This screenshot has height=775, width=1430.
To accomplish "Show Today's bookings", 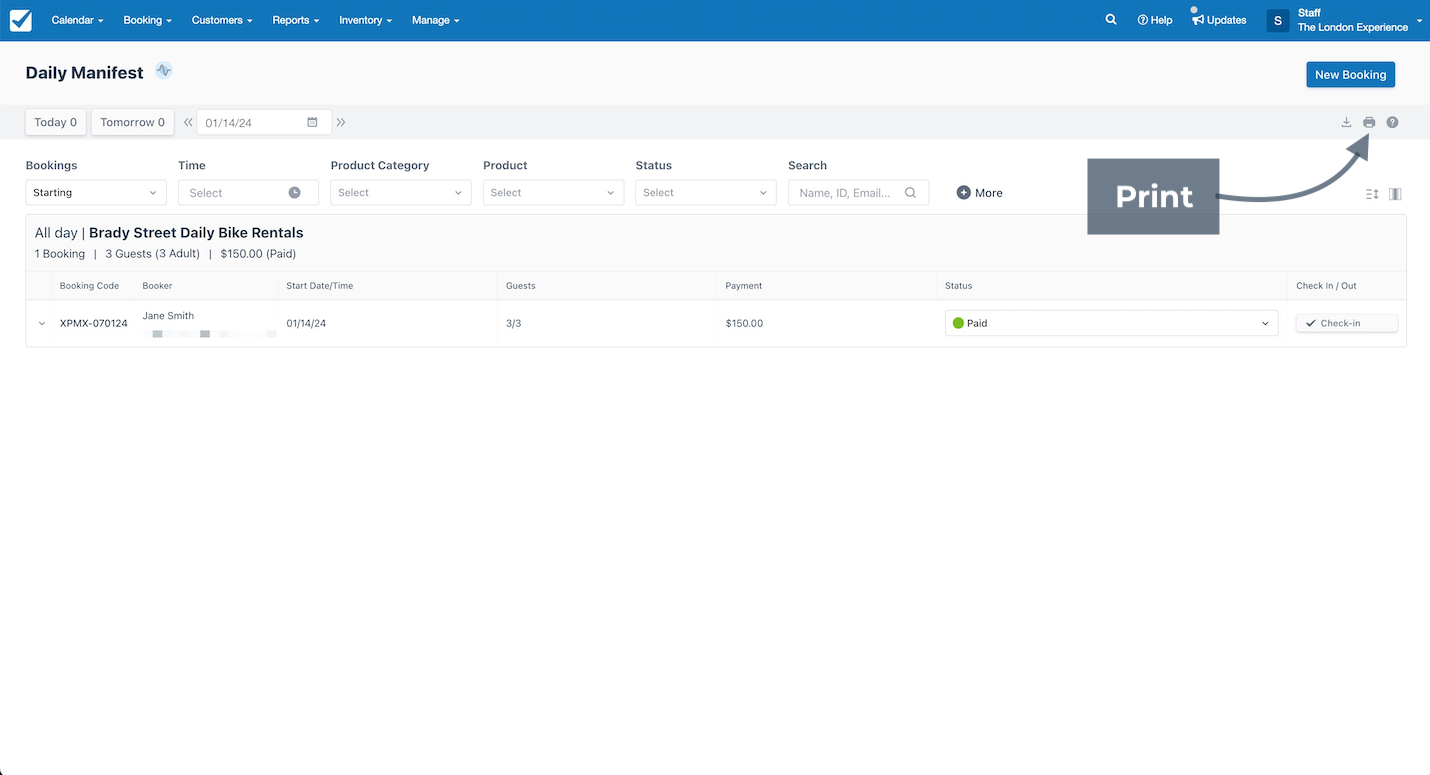I will 56,122.
